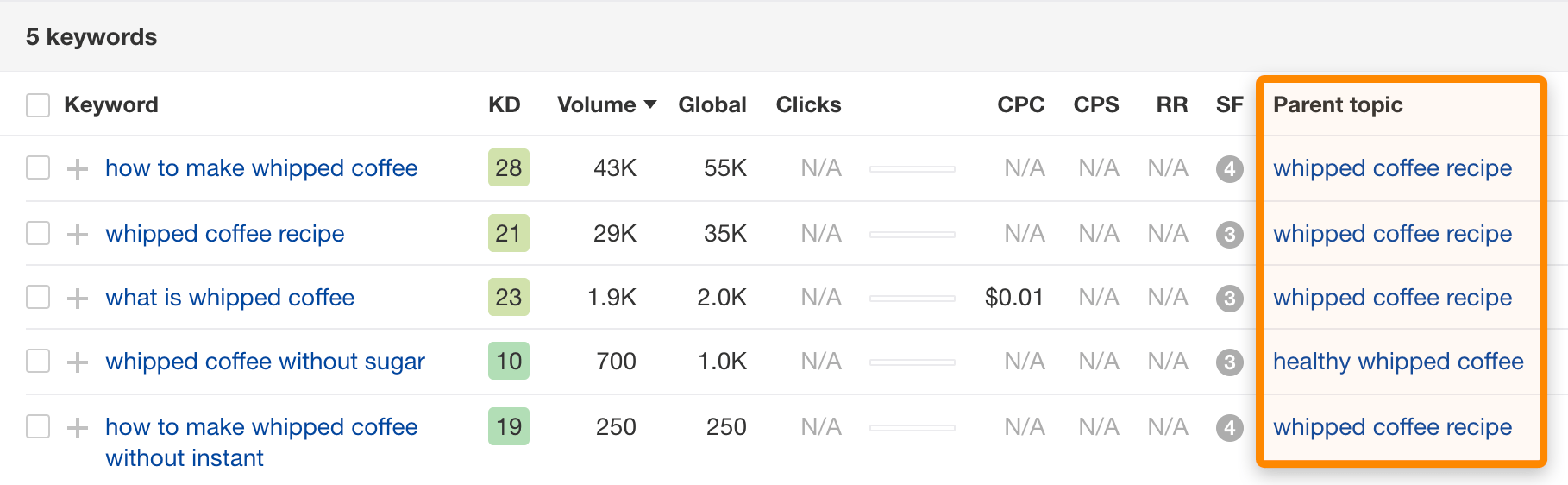Check the box for 'how to make whipped coffee'
Screen dimensions: 1568x485
coord(38,167)
